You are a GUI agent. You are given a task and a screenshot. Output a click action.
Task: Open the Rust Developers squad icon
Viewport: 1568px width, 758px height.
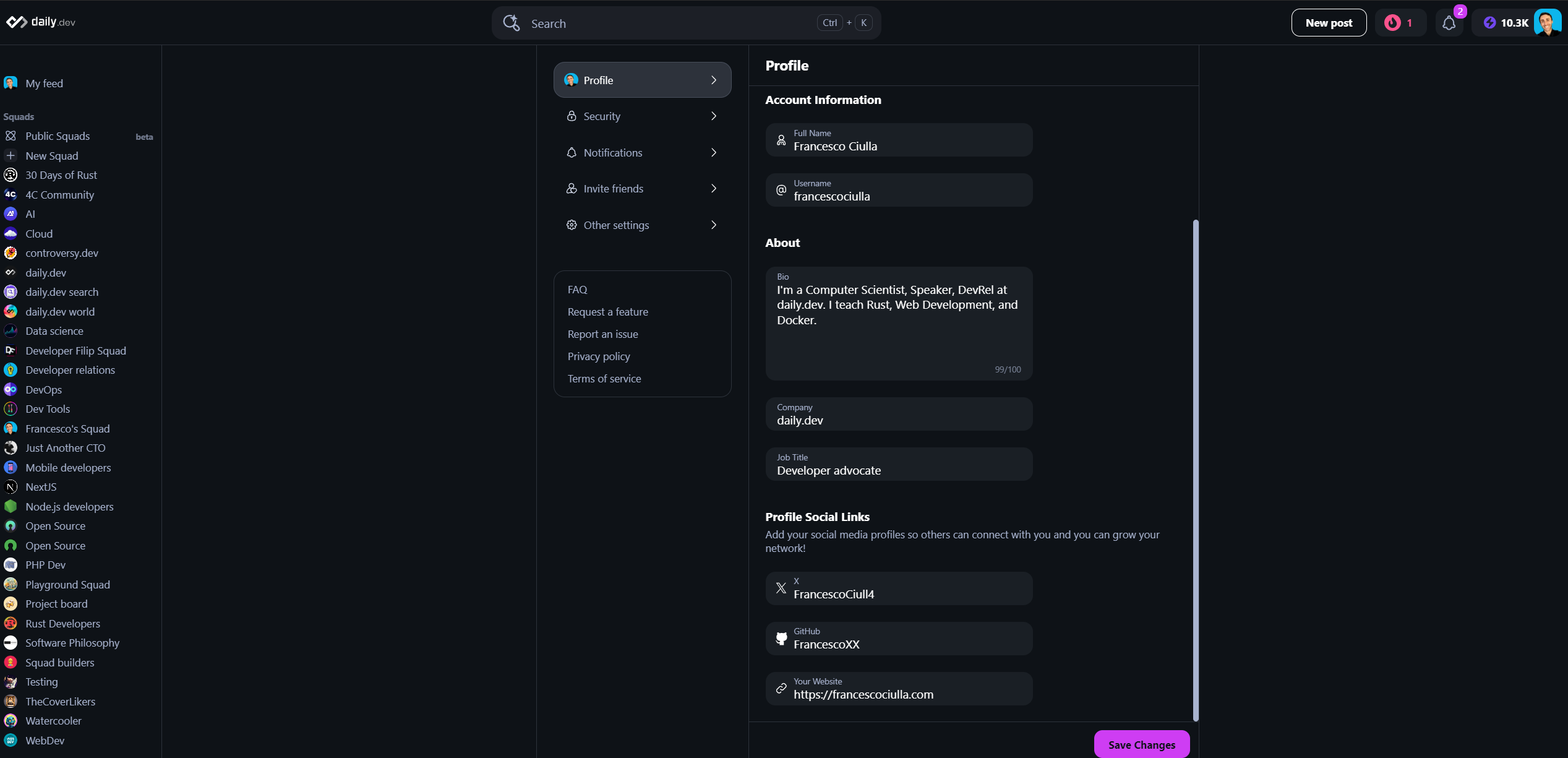[x=11, y=624]
